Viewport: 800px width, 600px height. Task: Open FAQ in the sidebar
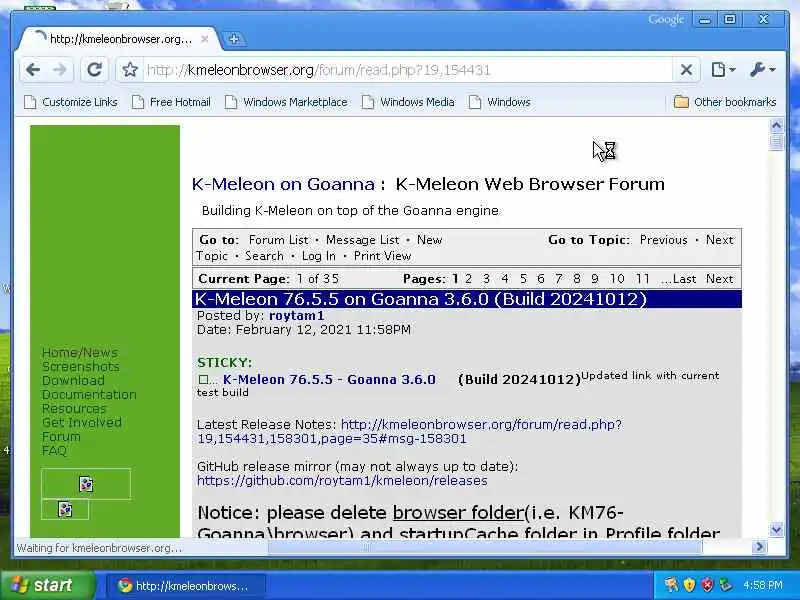tap(54, 451)
